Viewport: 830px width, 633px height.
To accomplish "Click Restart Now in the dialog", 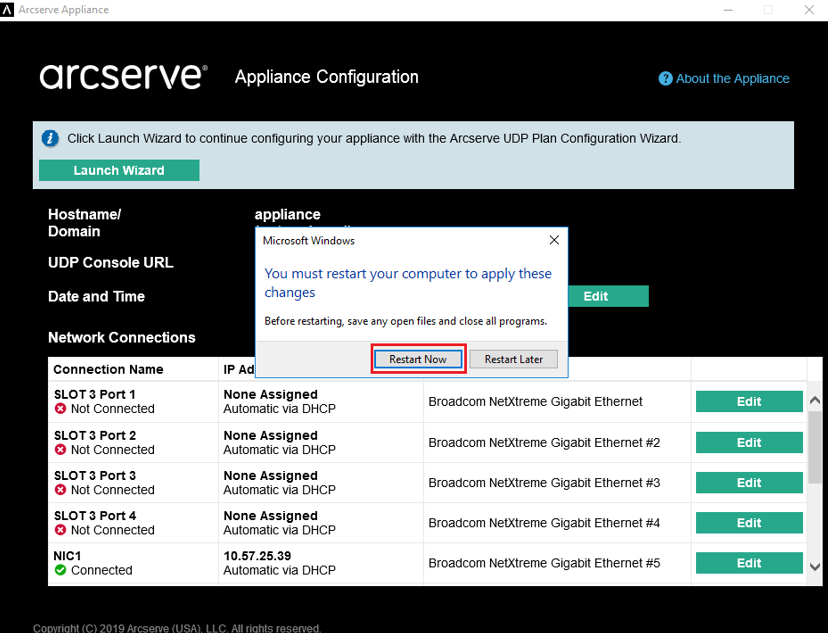I will click(x=418, y=359).
